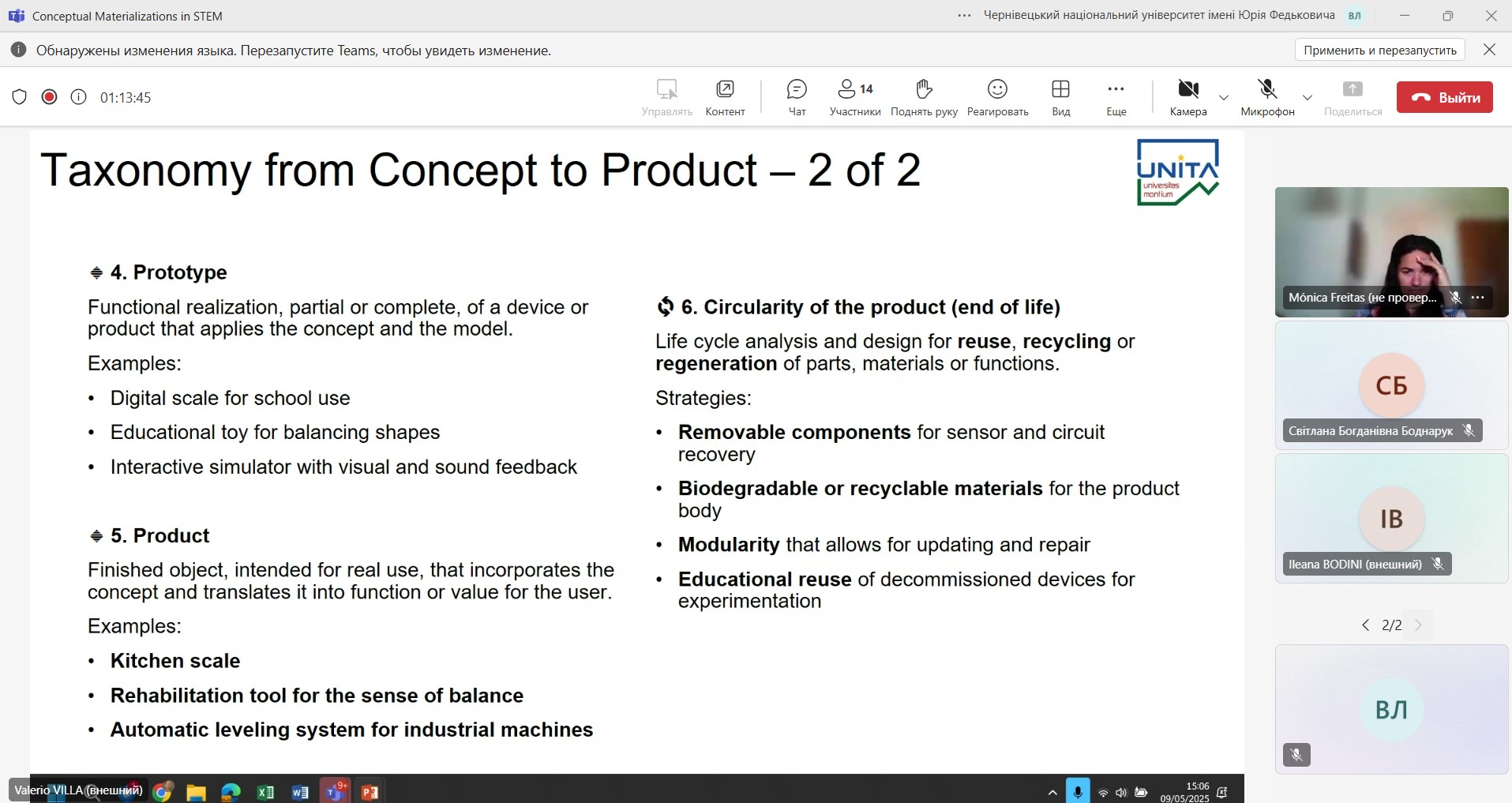Select Mónica Freitas video thumbnail

pyautogui.click(x=1391, y=252)
